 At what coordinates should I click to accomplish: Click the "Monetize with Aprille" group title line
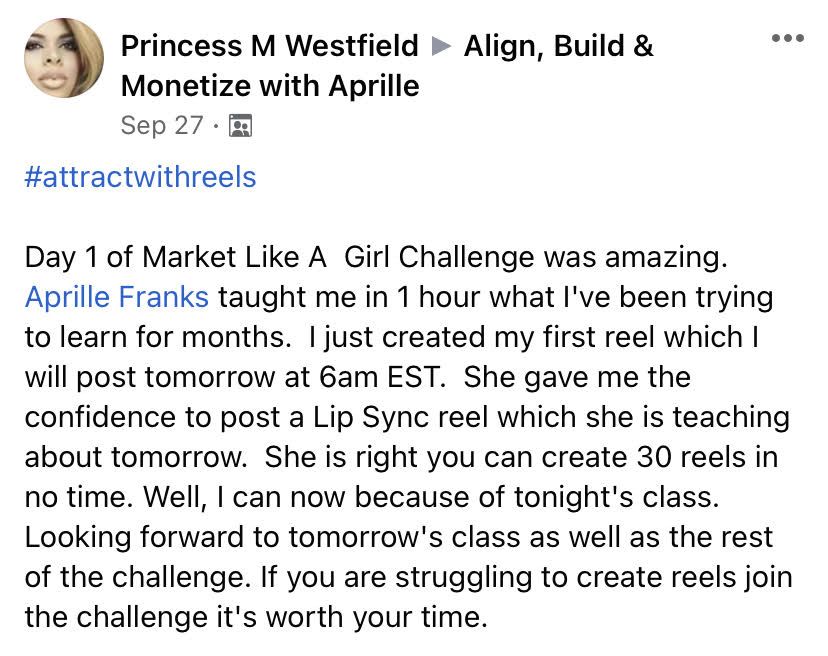coord(269,86)
